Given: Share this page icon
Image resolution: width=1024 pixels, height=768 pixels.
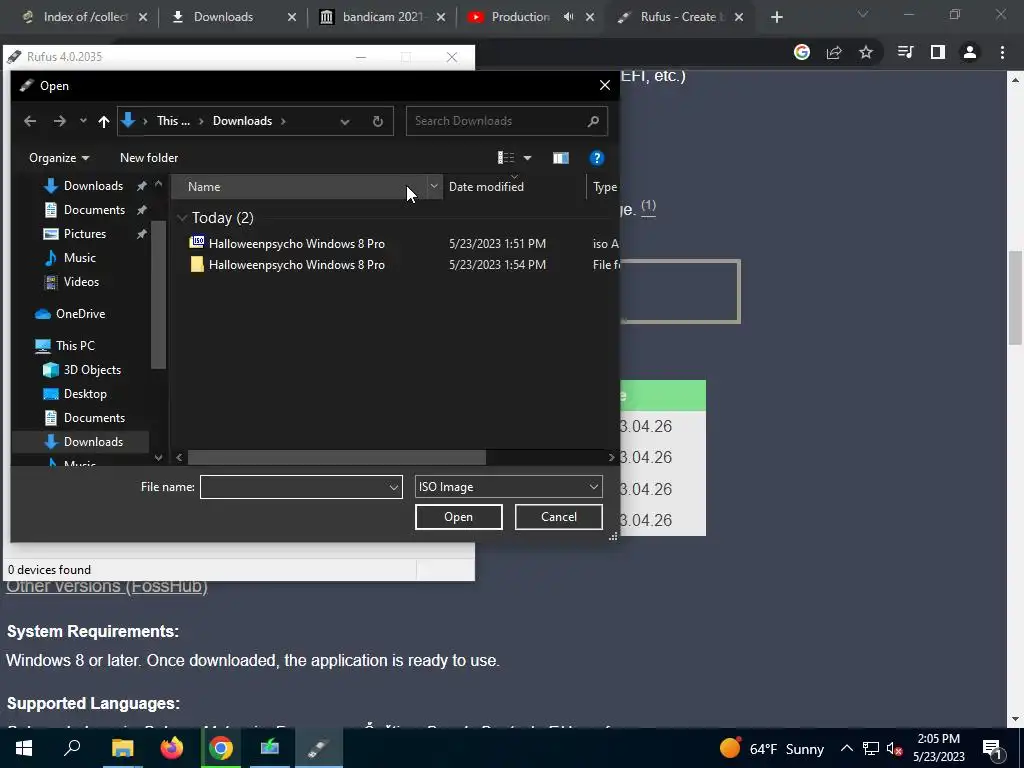Looking at the screenshot, I should click(834, 52).
